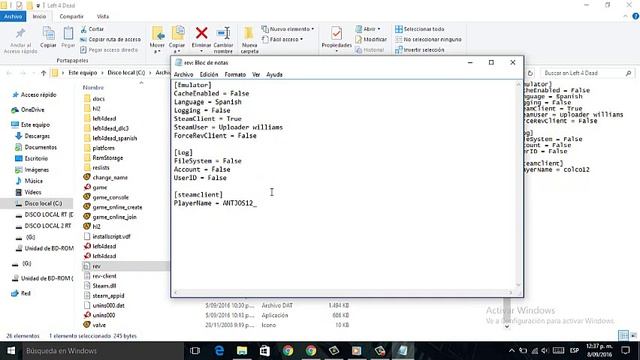Open Windows Store from the taskbar
This screenshot has height=360, width=640.
pos(264,351)
